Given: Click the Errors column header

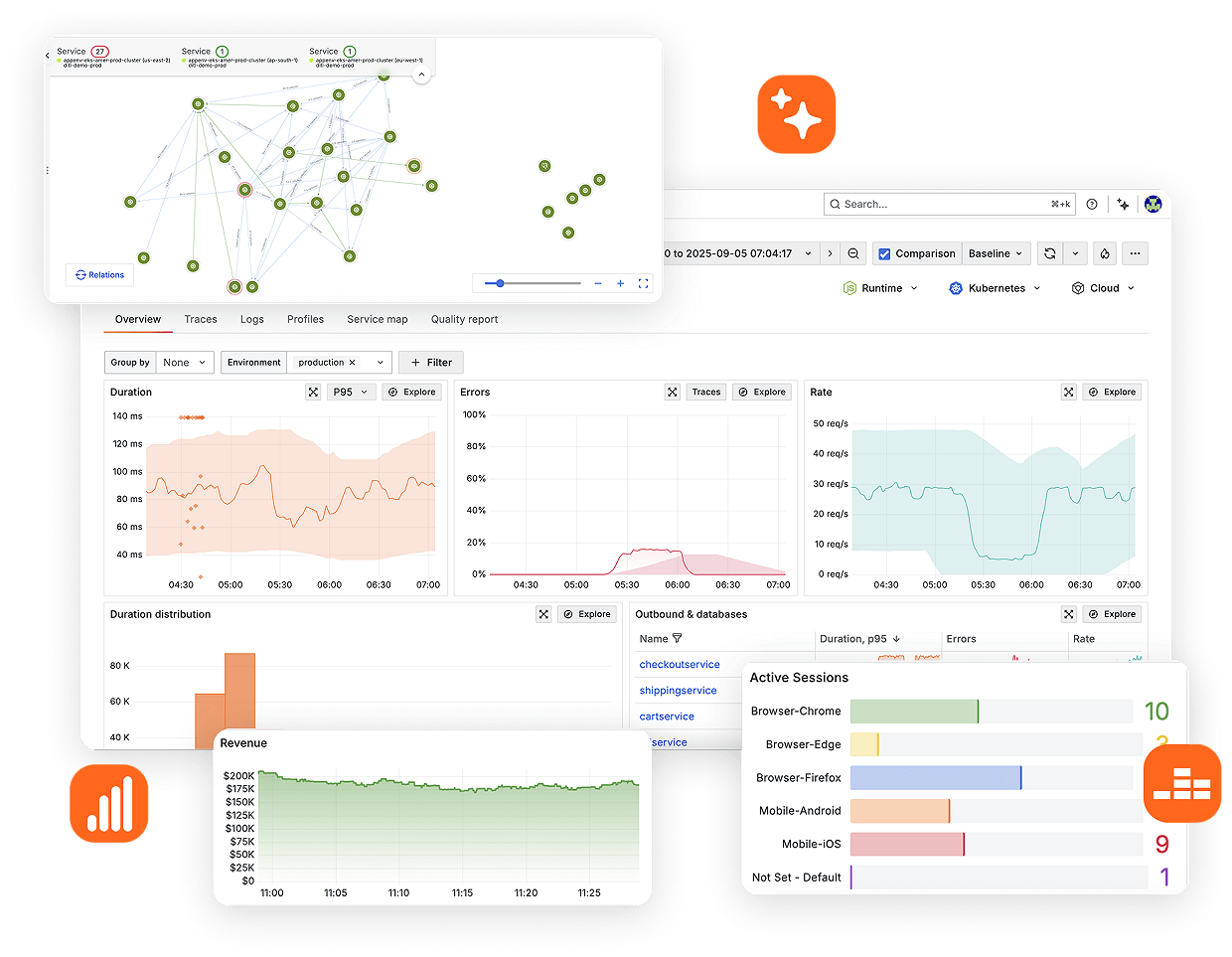Looking at the screenshot, I should pos(961,639).
